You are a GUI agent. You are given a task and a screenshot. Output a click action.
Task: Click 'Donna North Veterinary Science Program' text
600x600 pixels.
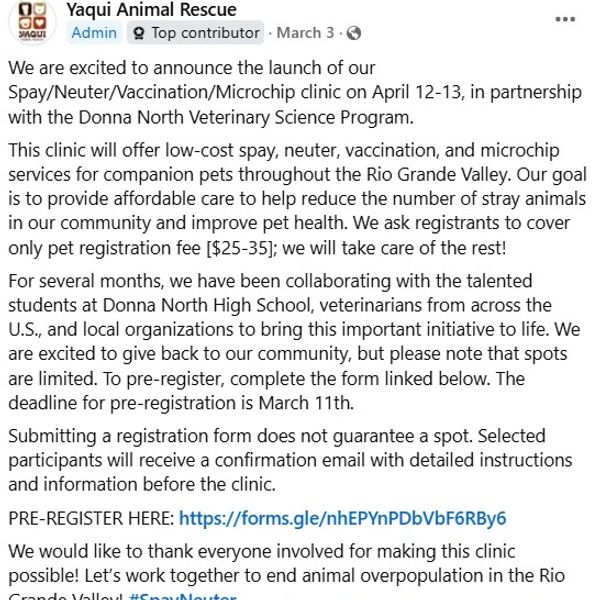(210, 116)
